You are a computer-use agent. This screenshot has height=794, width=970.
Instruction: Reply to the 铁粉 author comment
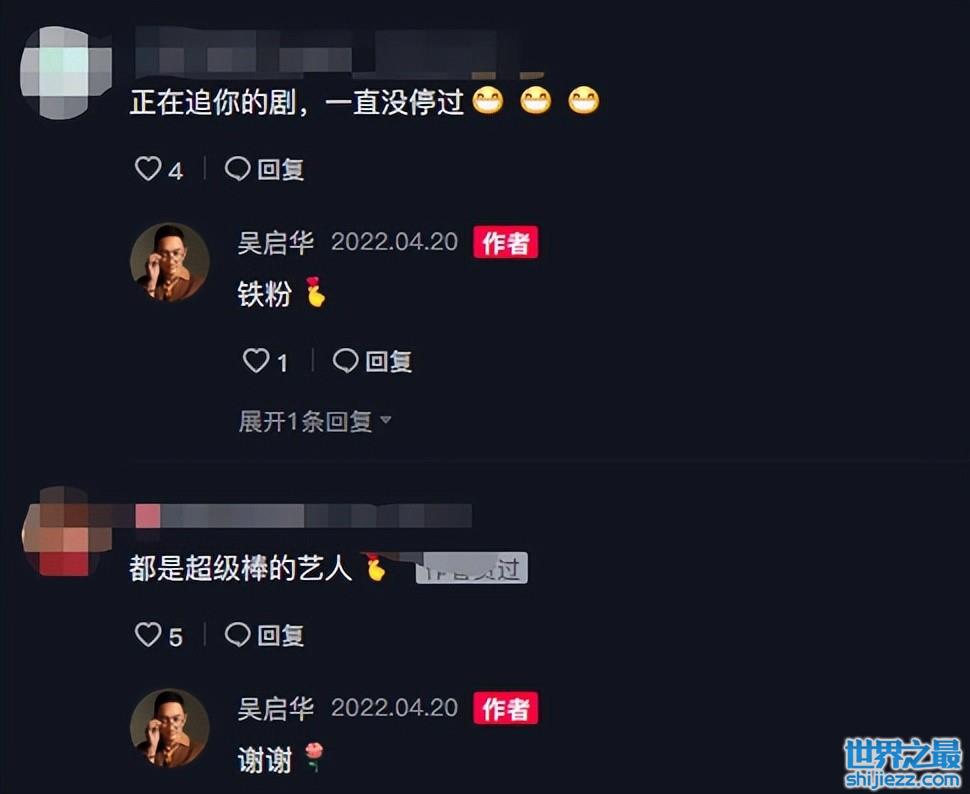coord(372,361)
